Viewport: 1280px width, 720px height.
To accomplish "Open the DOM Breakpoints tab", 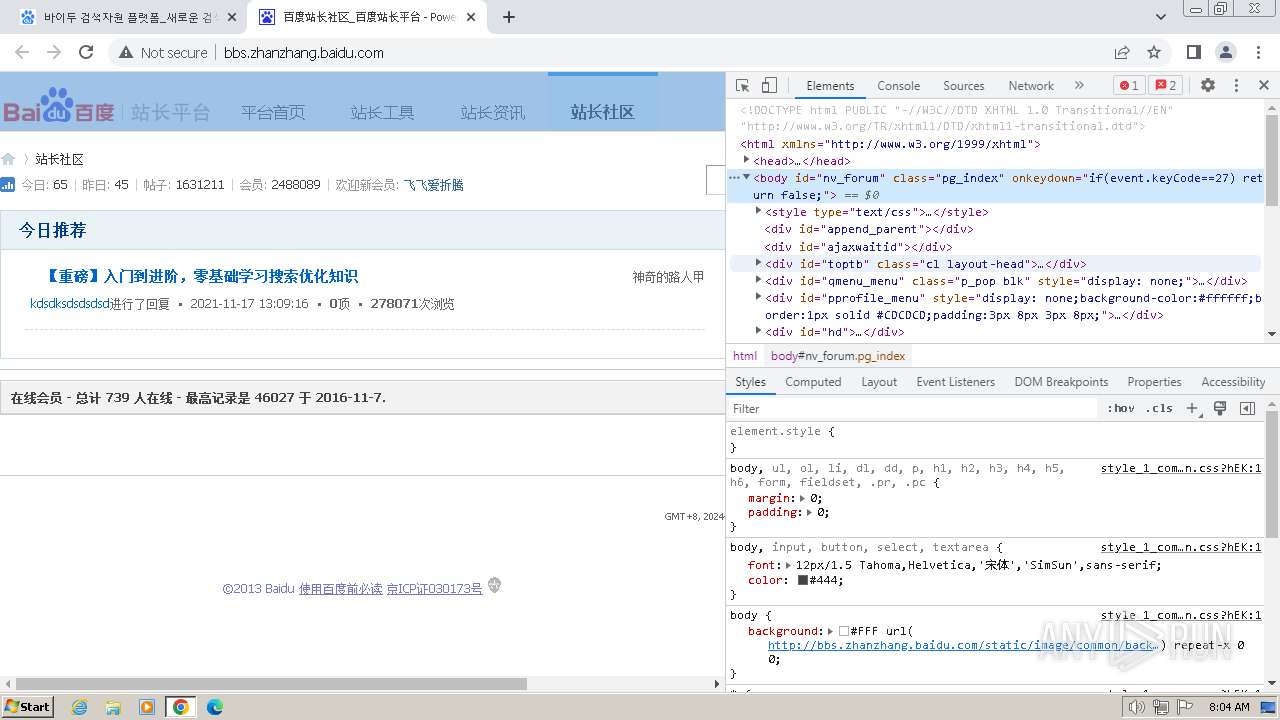I will [x=1061, y=382].
